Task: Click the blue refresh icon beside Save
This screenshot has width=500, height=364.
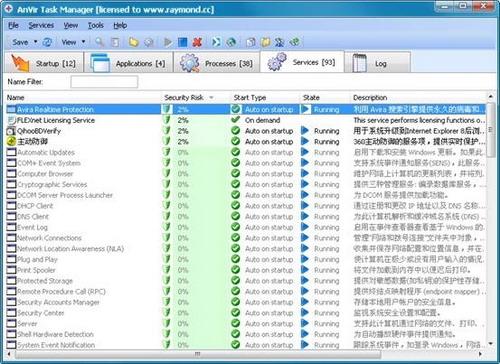Action: pyautogui.click(x=48, y=42)
